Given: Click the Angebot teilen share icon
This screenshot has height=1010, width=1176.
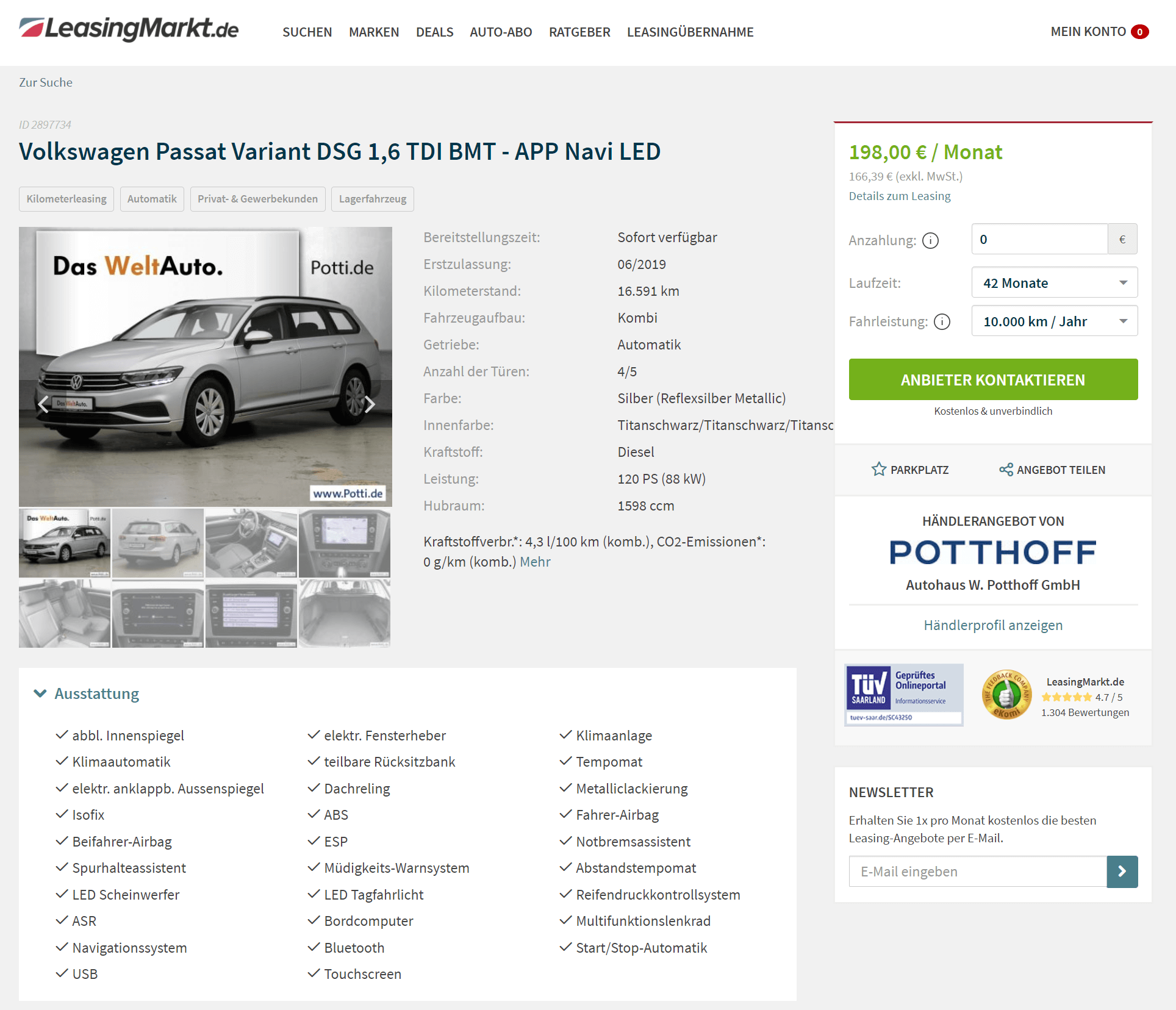Looking at the screenshot, I should tap(1006, 470).
